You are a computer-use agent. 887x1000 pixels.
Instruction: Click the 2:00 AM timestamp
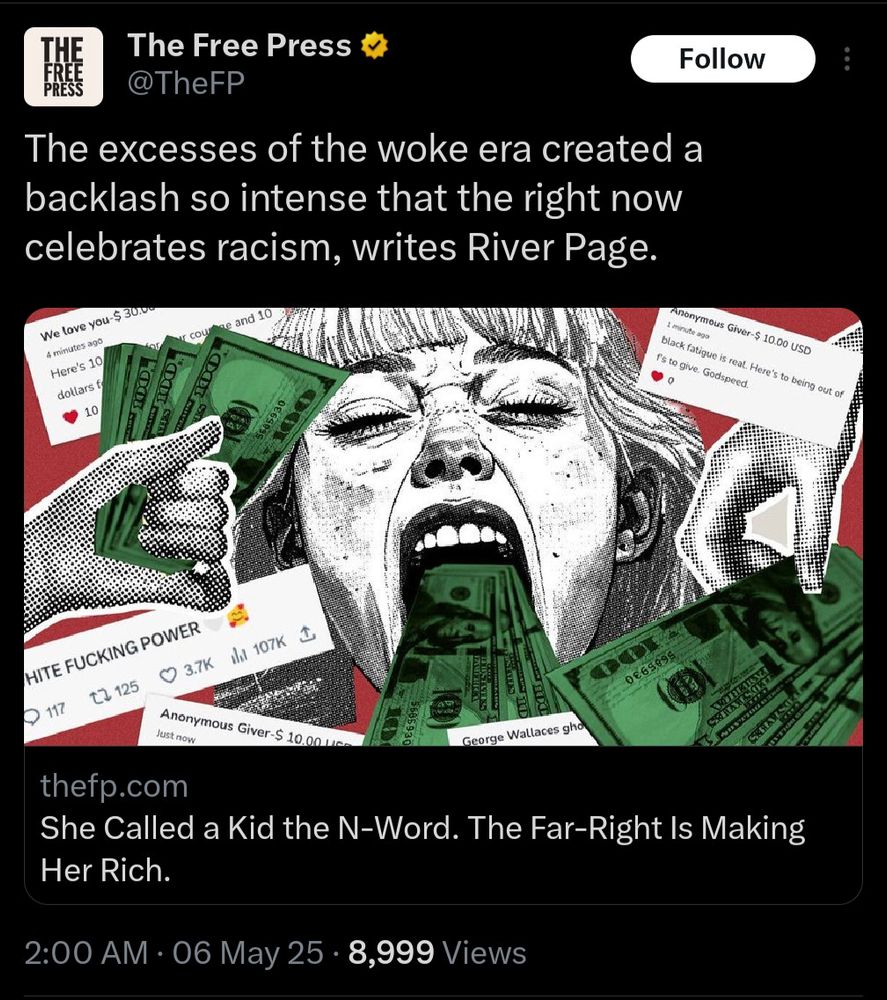pyautogui.click(x=85, y=953)
